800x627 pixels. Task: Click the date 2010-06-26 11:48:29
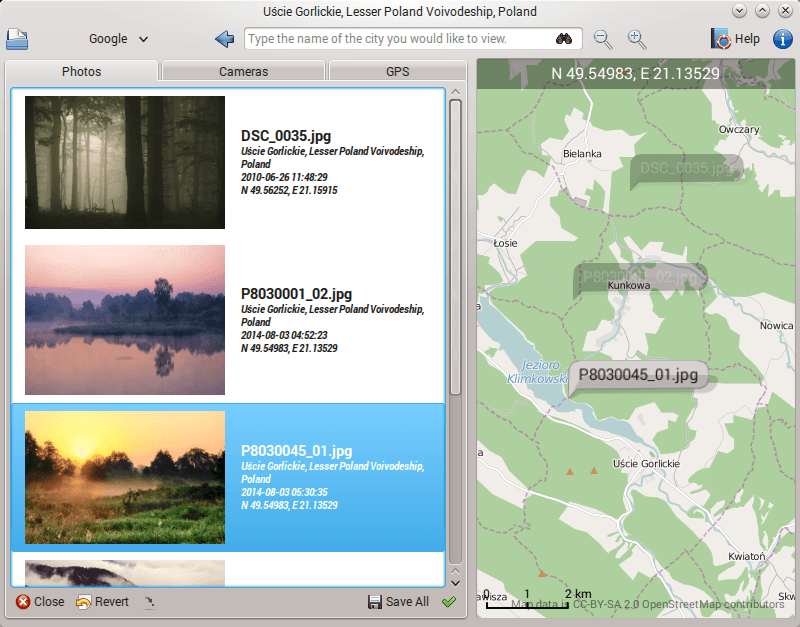(x=284, y=177)
